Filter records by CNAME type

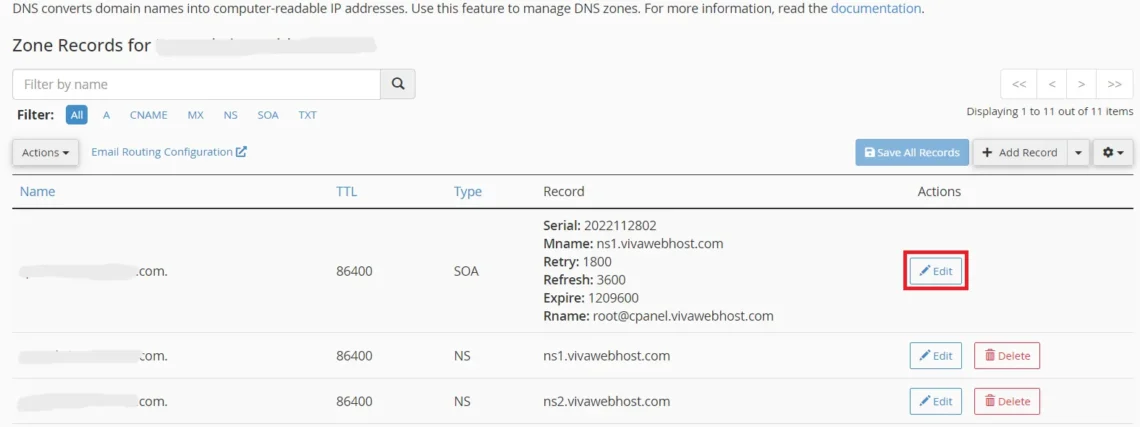pos(149,115)
